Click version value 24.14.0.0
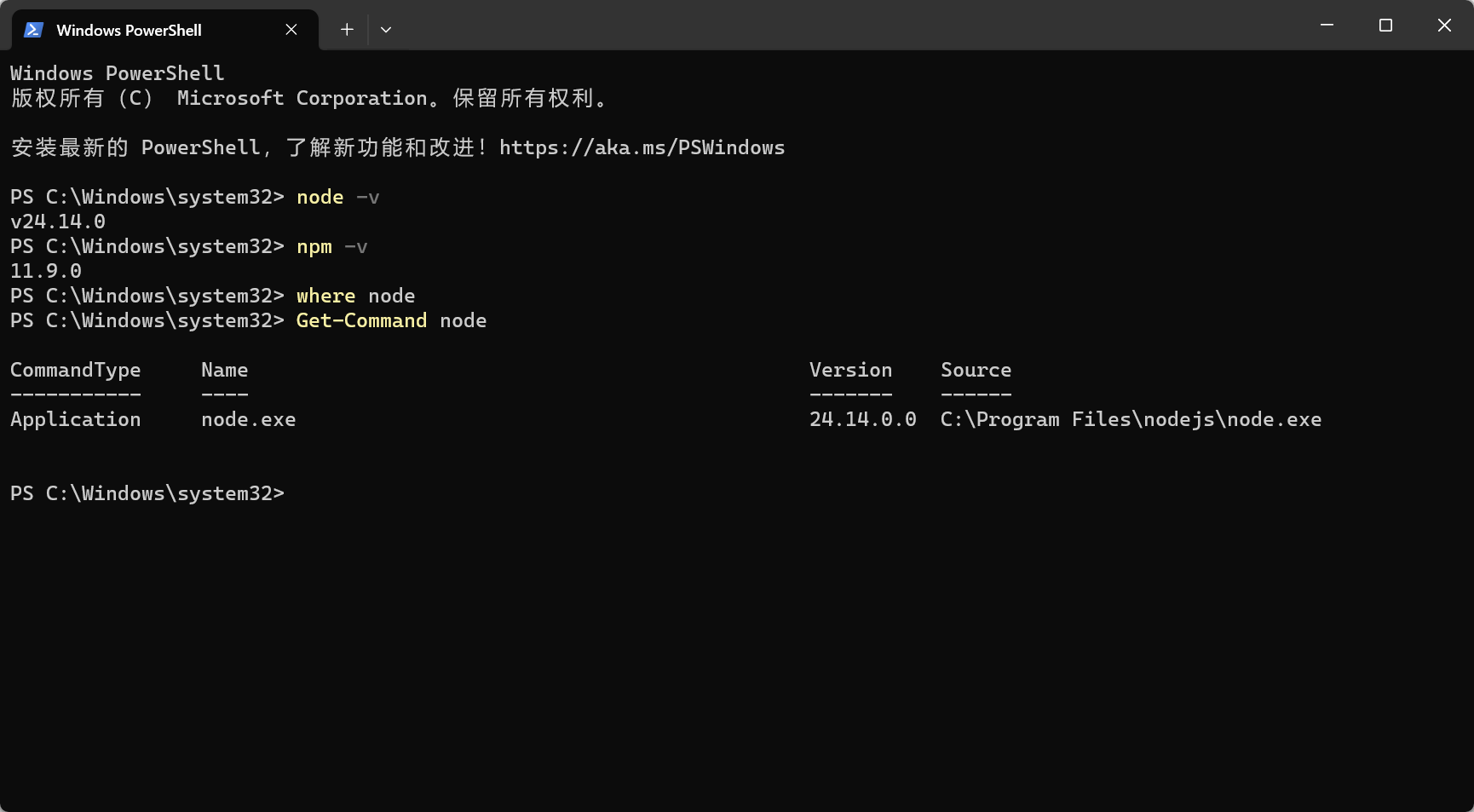 click(863, 419)
